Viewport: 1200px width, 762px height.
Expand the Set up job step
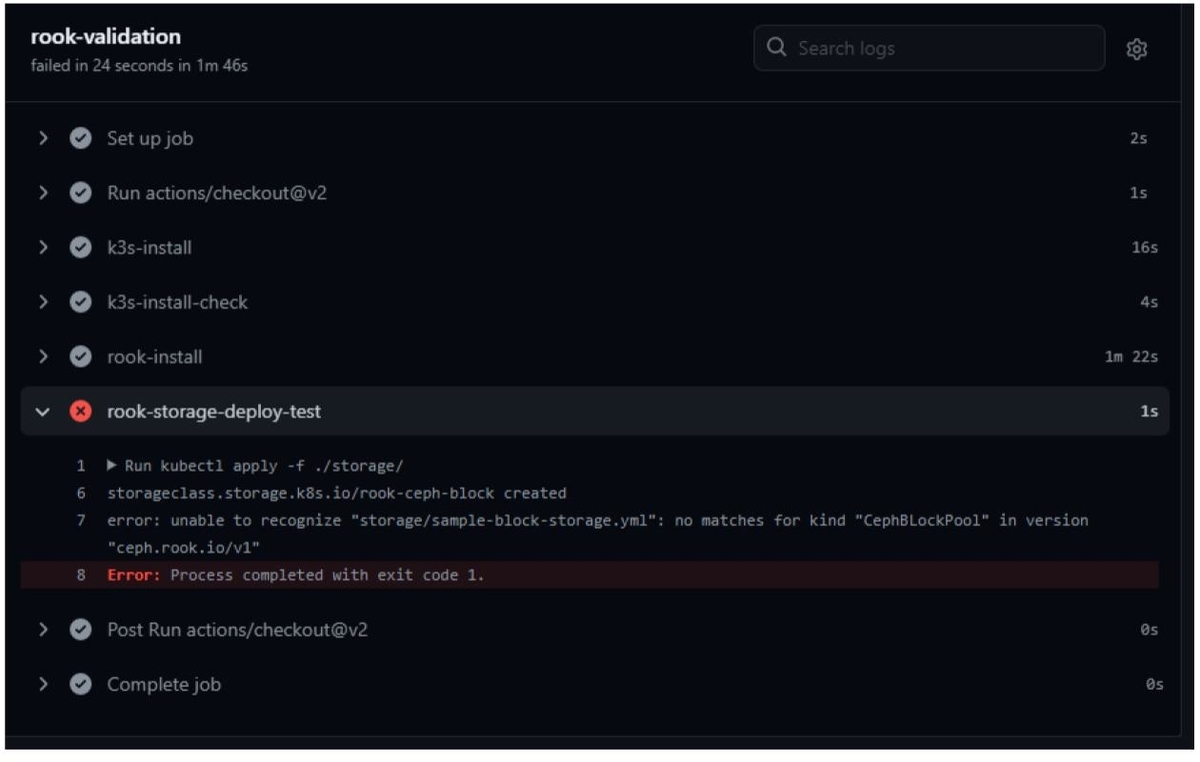pos(43,139)
